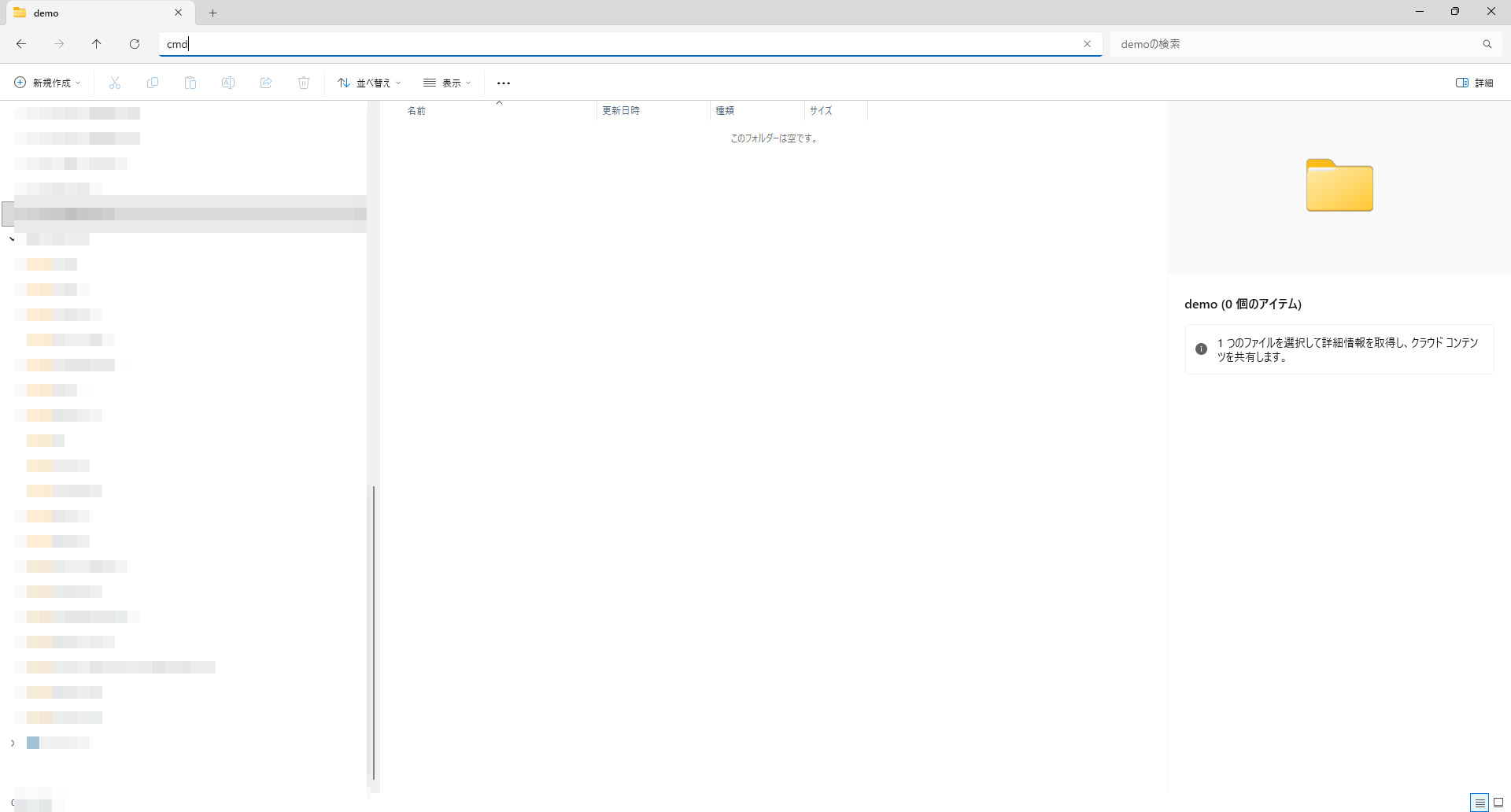Expand the last navigation tree item
This screenshot has width=1511, height=812.
(x=13, y=743)
